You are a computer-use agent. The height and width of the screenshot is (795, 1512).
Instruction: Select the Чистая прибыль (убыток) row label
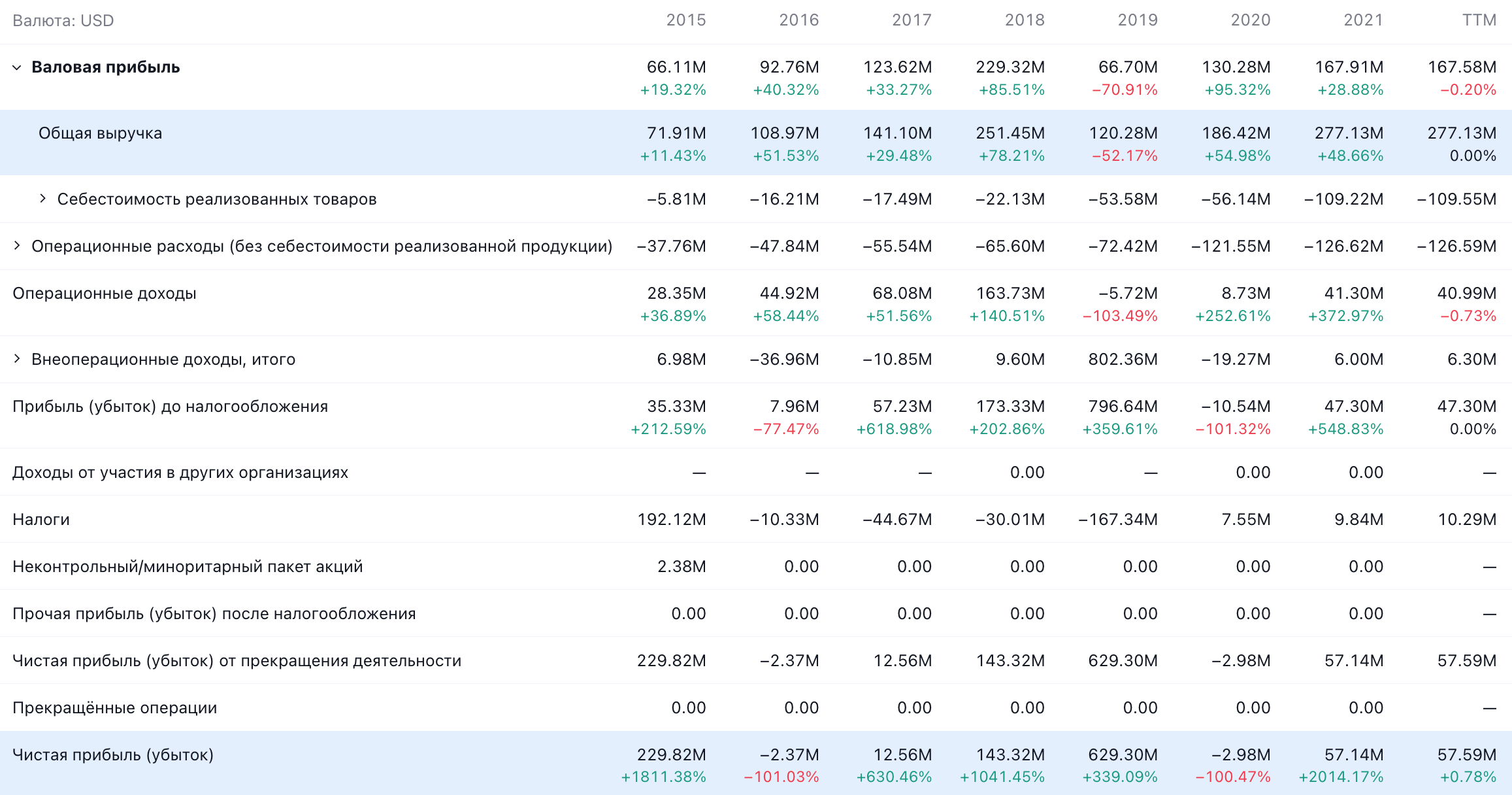(113, 755)
